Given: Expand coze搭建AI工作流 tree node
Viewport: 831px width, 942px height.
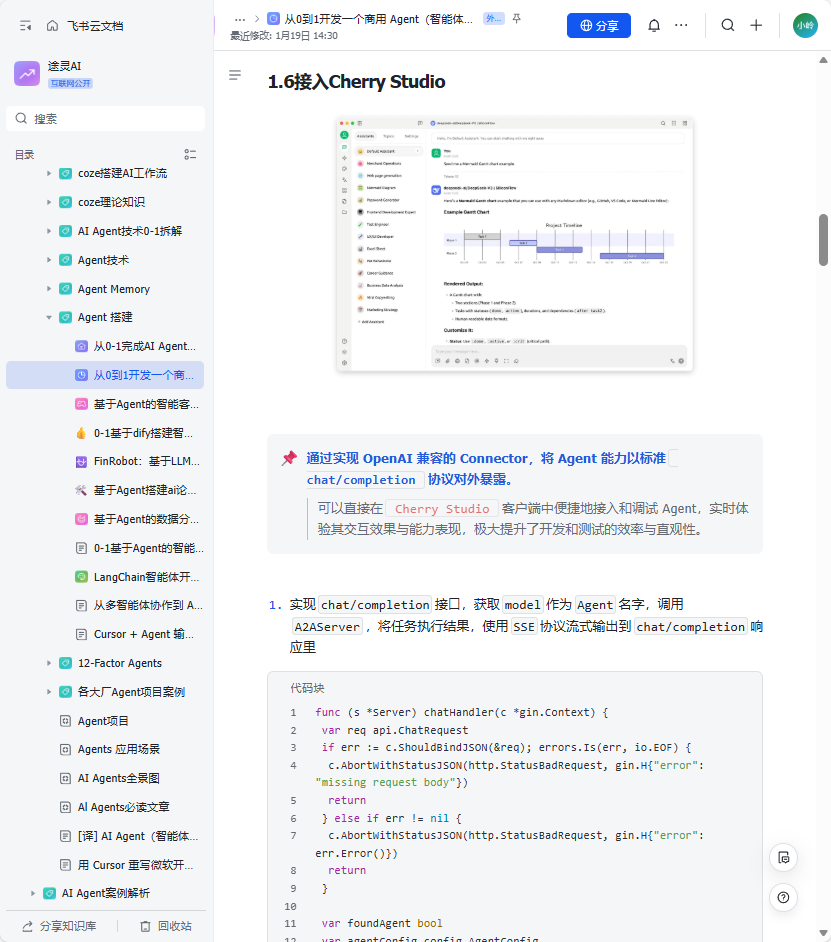Looking at the screenshot, I should coord(49,173).
